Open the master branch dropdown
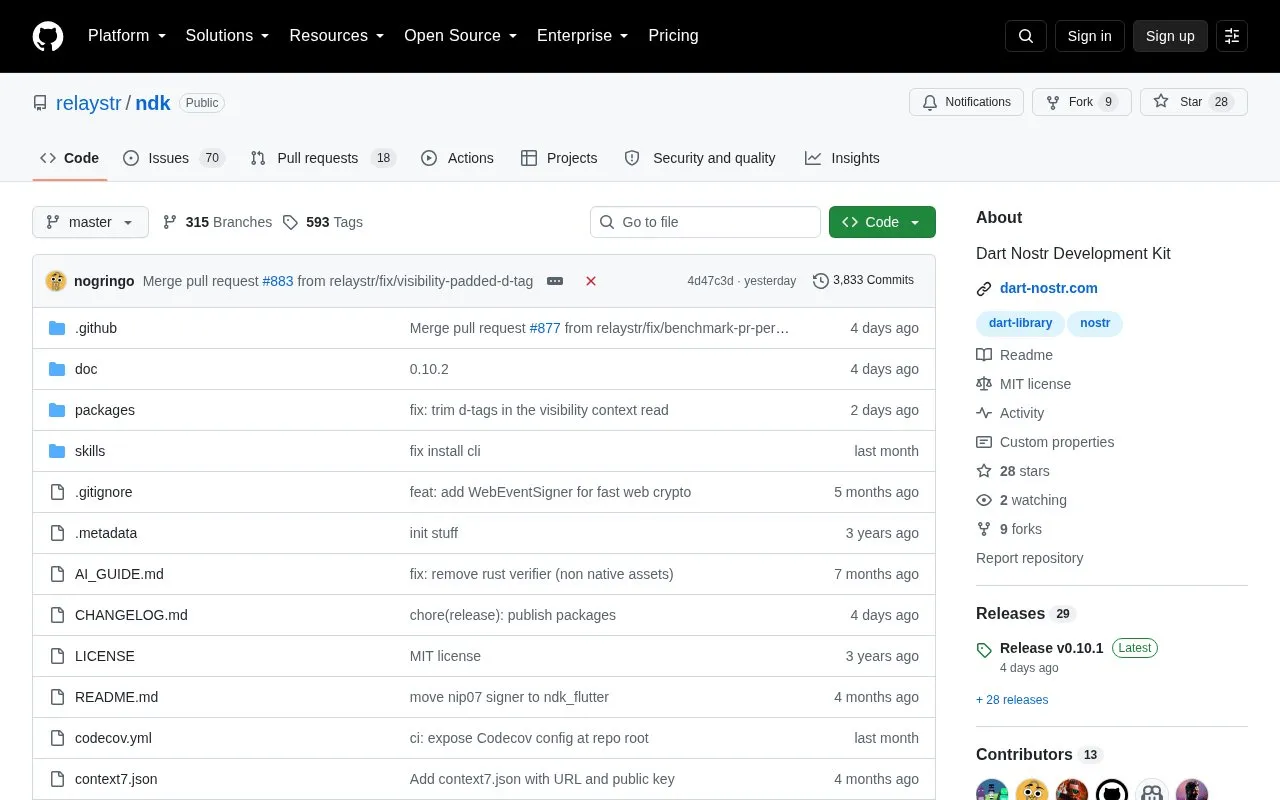 [90, 222]
